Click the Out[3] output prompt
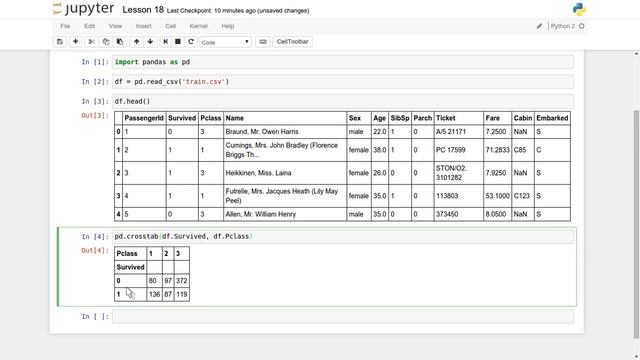Image resolution: width=640 pixels, height=360 pixels. [95, 116]
